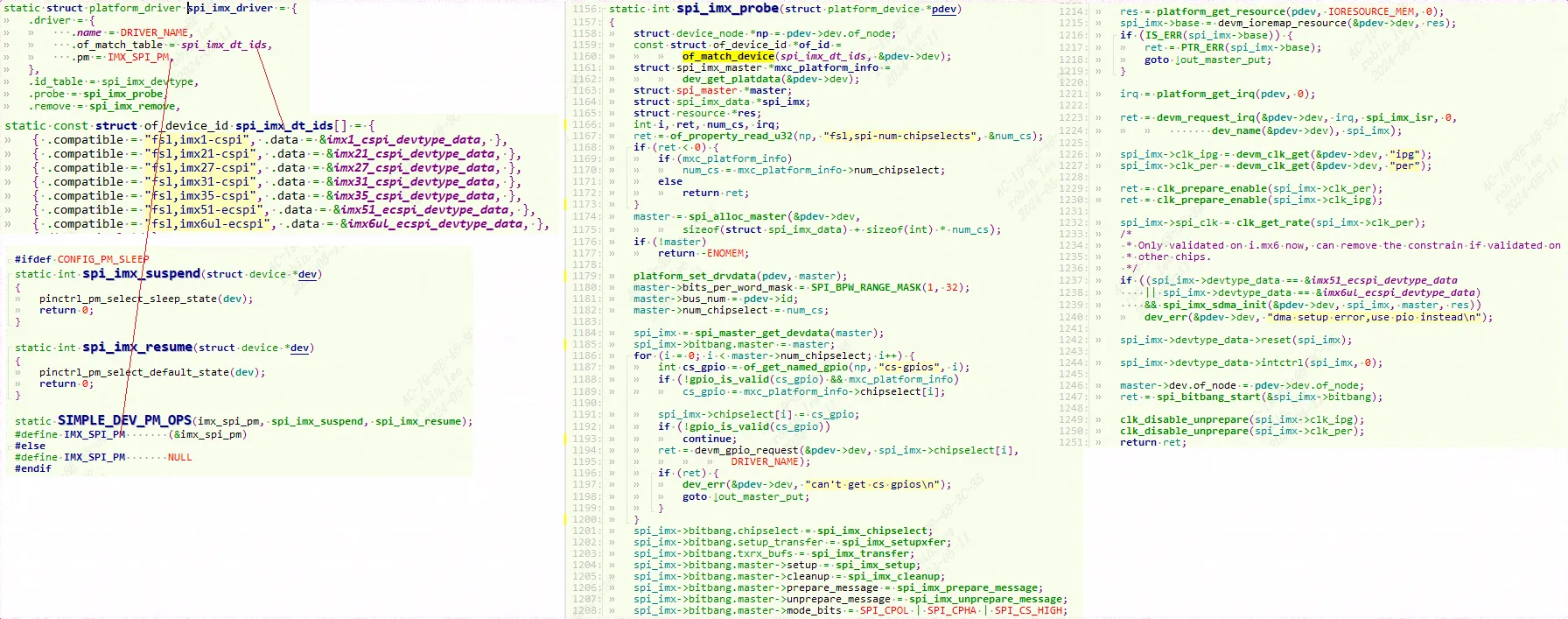
Task: Click the spi_imx_resume function name definition
Action: (137, 348)
